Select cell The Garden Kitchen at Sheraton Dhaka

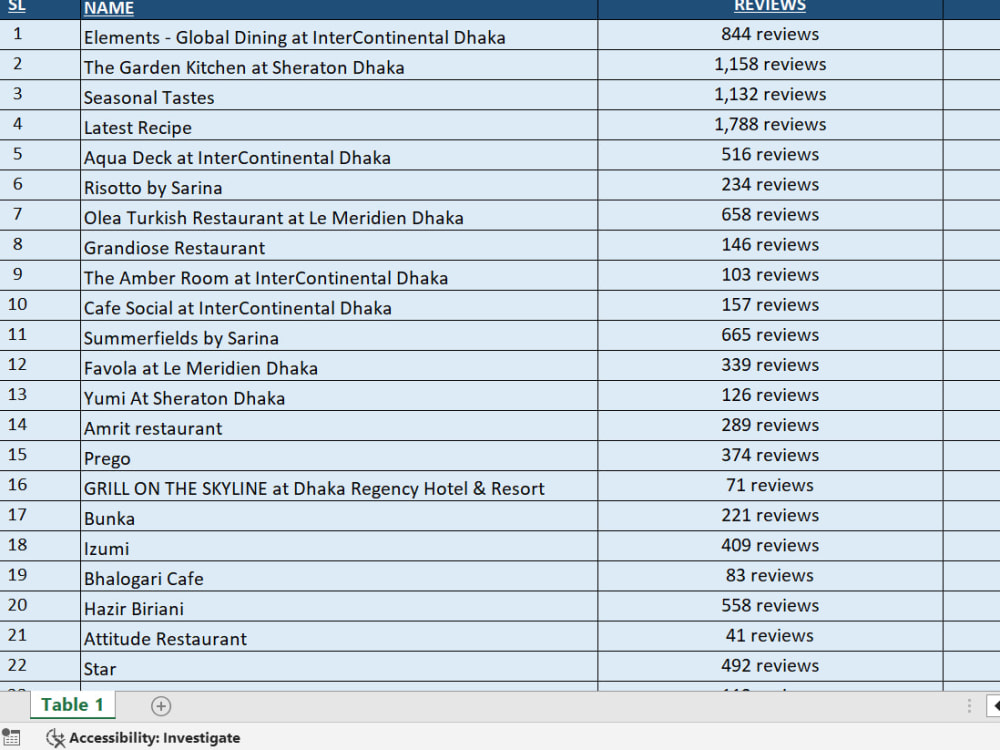pos(339,65)
